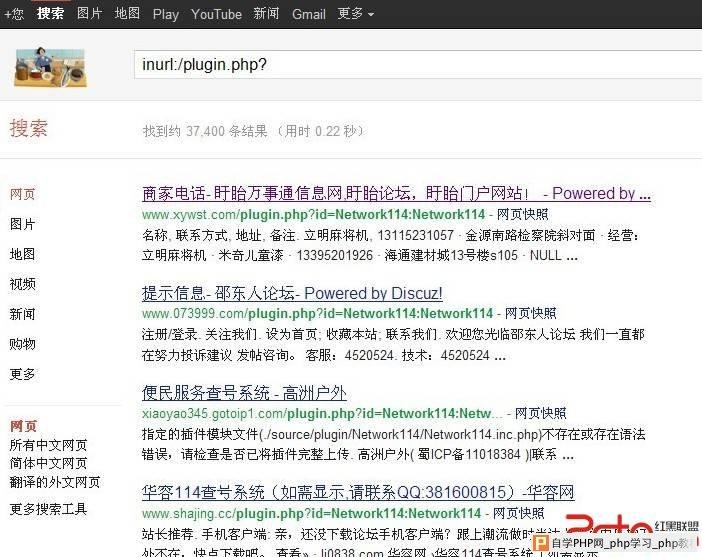The image size is (702, 557).
Task: Open the +您 link in top bar
Action: [x=14, y=14]
